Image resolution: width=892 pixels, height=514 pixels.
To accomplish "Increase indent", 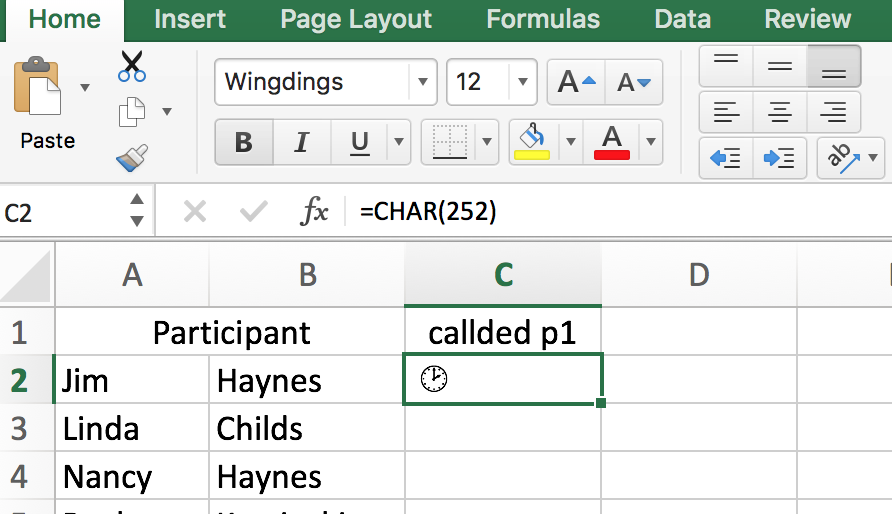I will pyautogui.click(x=779, y=158).
